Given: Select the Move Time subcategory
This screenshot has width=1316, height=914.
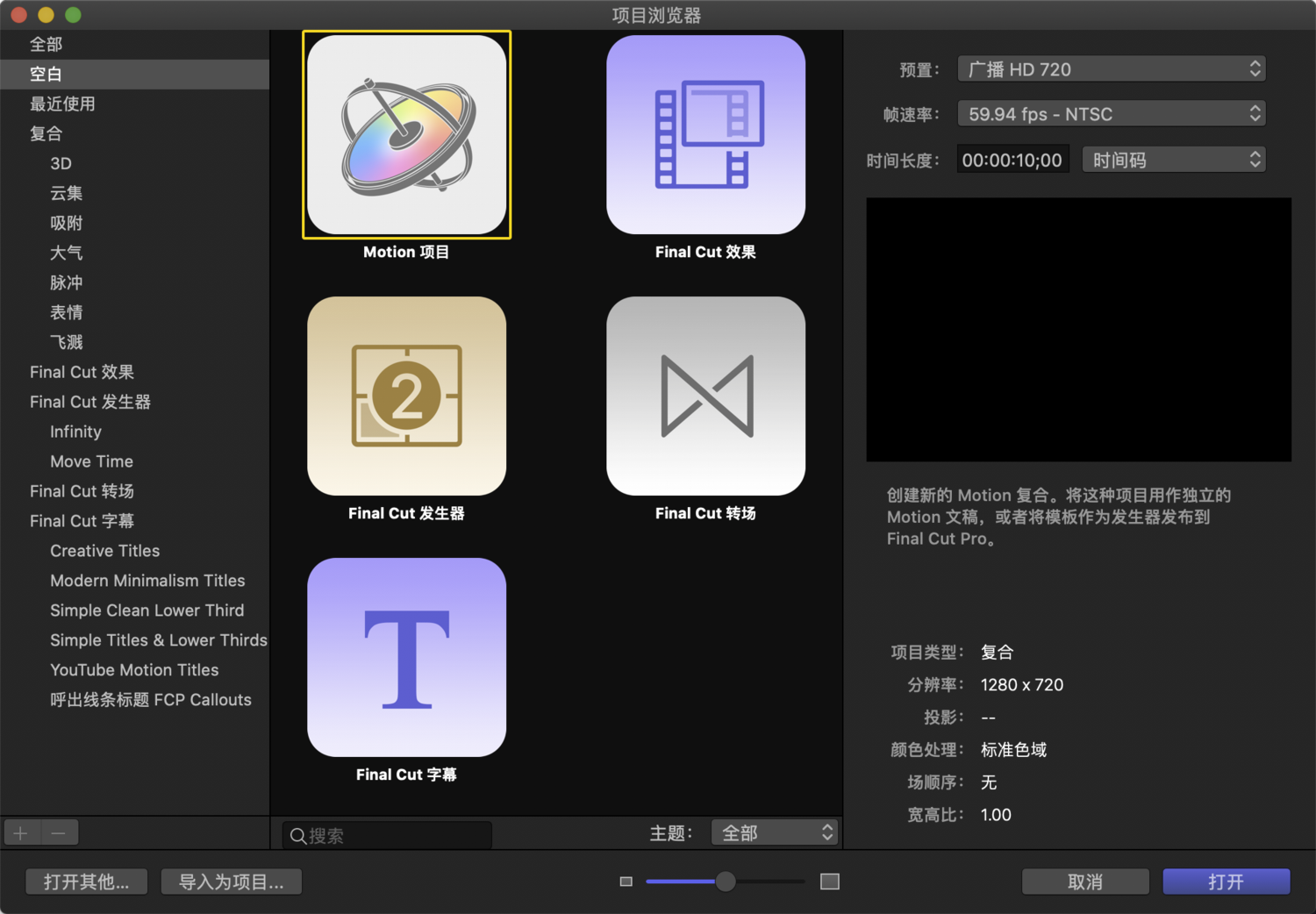Looking at the screenshot, I should coord(134,462).
